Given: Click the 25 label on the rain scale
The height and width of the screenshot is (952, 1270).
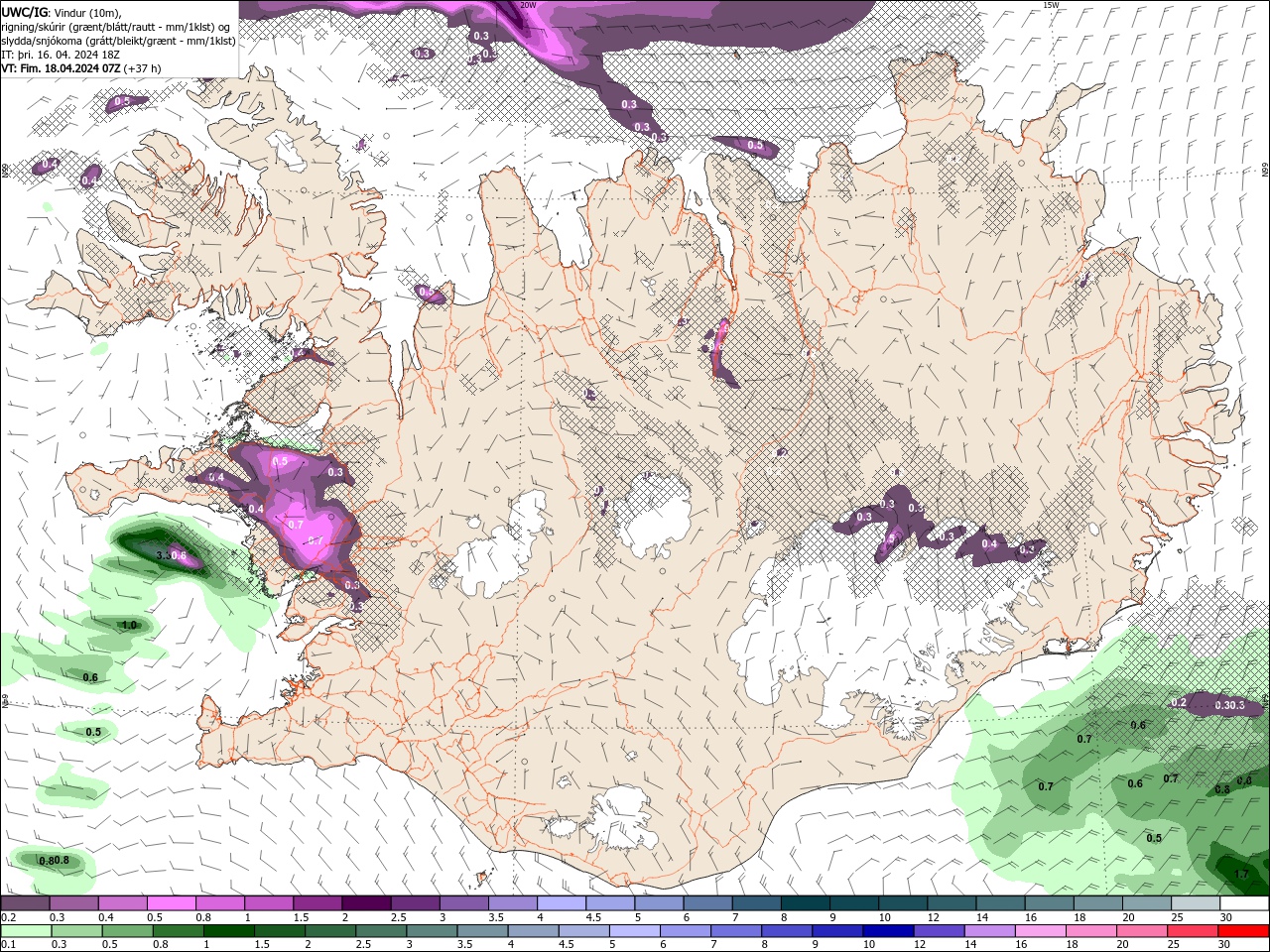Looking at the screenshot, I should coord(1176,945).
